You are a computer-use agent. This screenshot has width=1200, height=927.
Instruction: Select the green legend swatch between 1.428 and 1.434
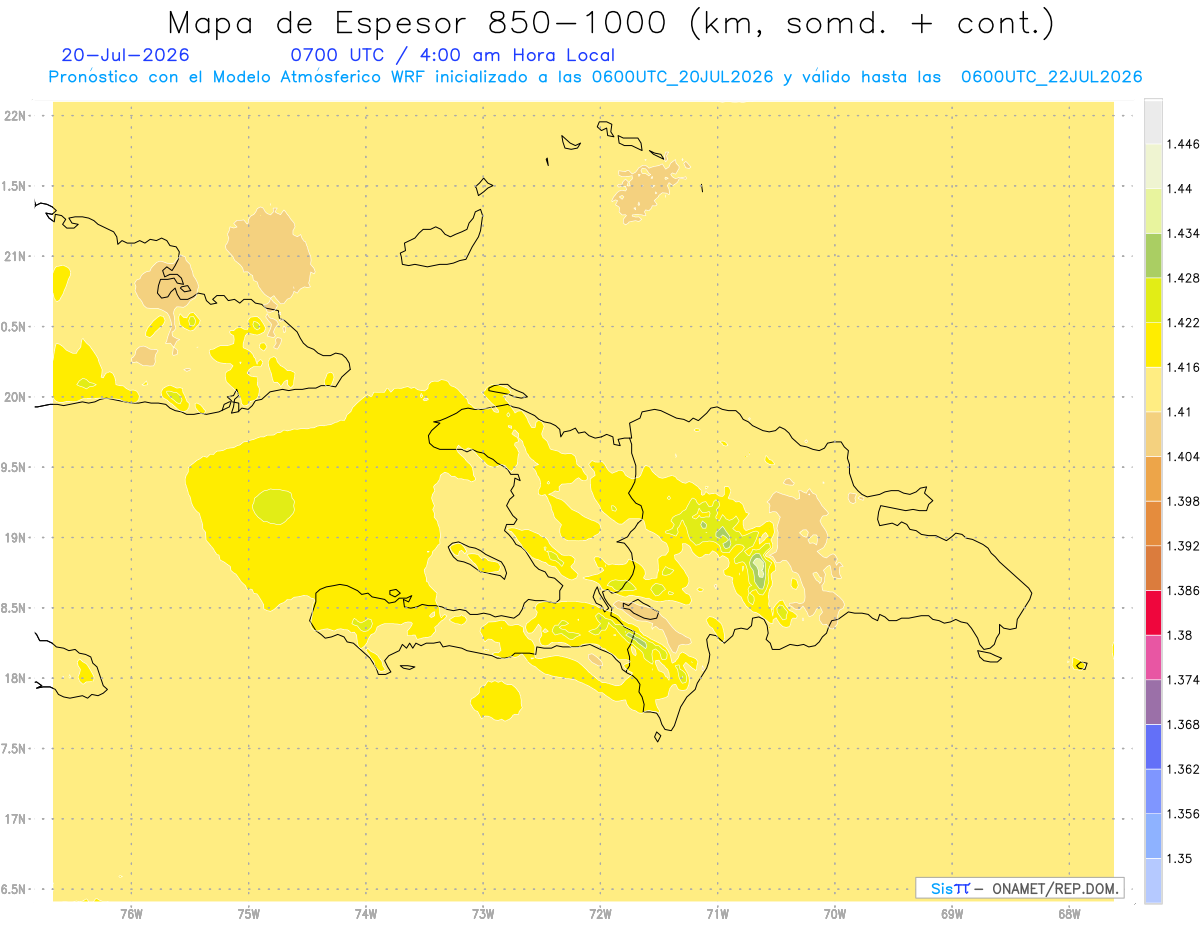pyautogui.click(x=1153, y=255)
